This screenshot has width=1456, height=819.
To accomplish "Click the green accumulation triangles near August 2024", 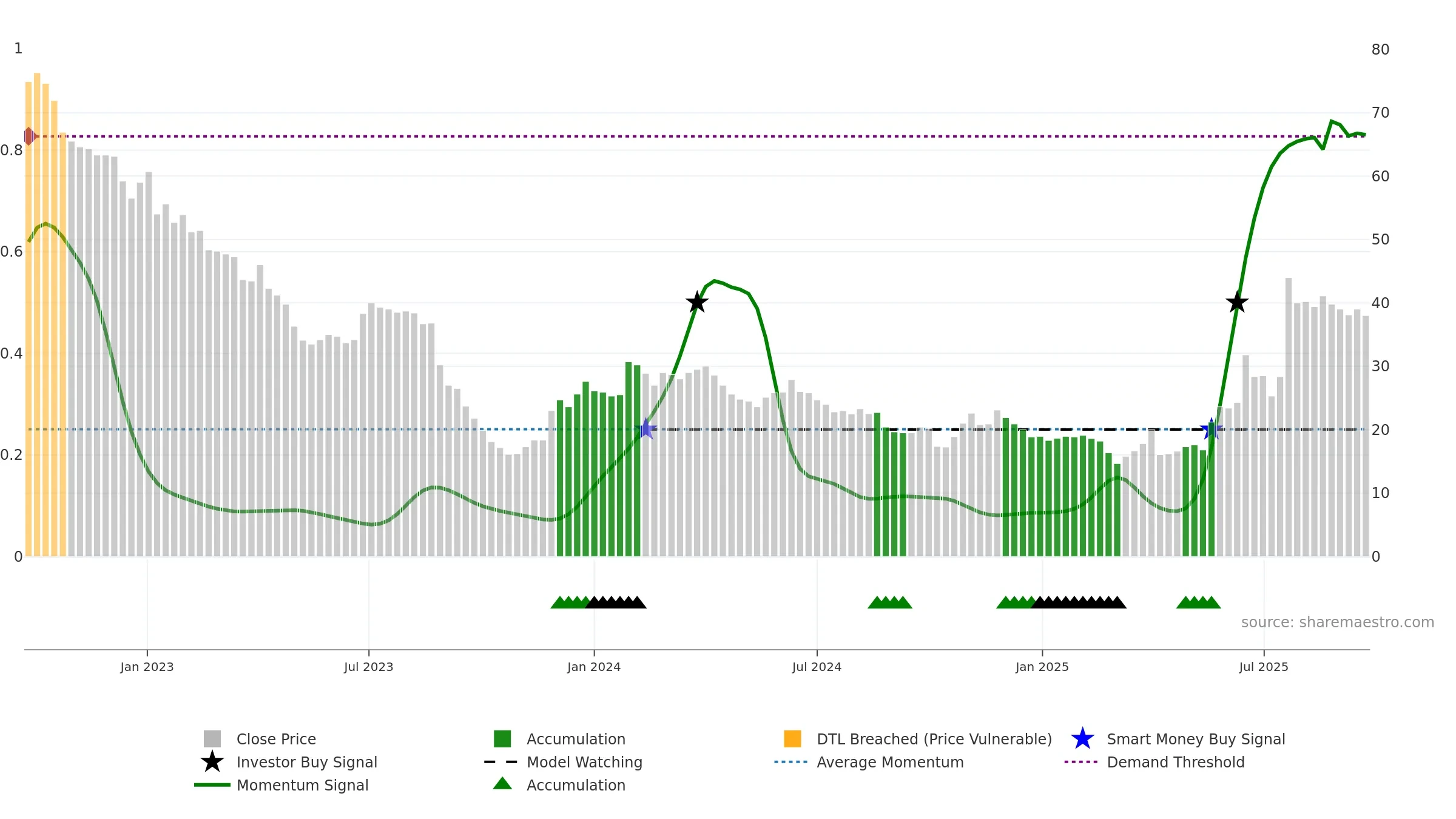I will 890,602.
